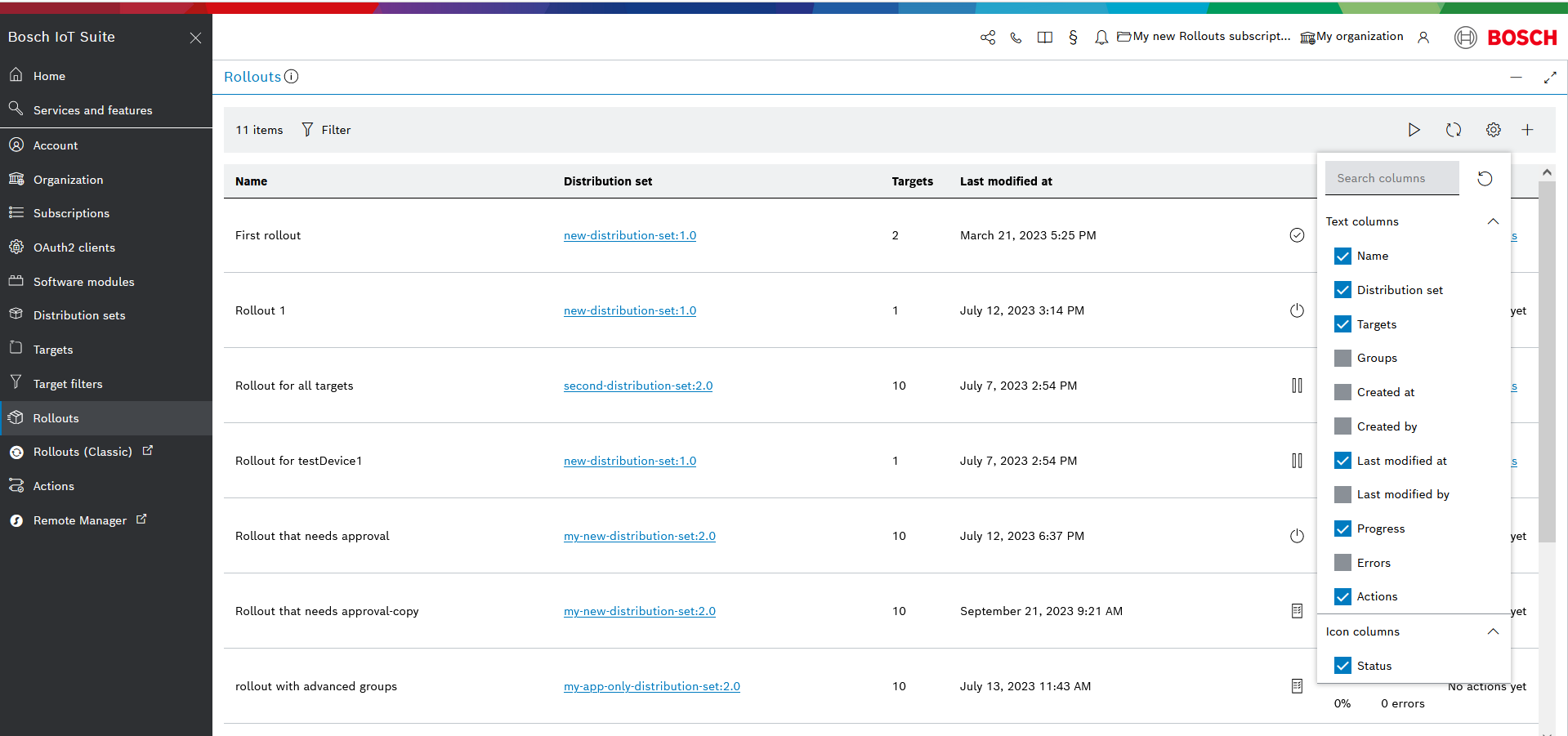Open the user profile icon
This screenshot has width=1568, height=736.
click(x=1423, y=38)
